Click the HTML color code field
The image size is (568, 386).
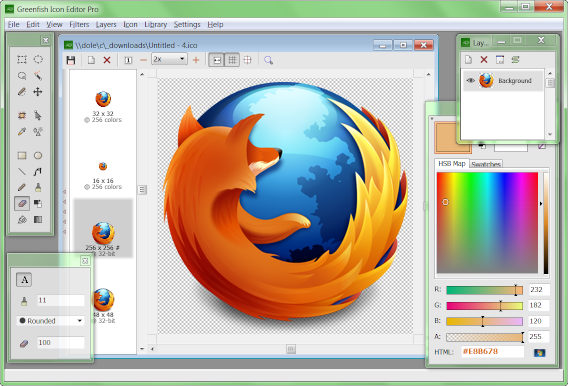point(492,352)
